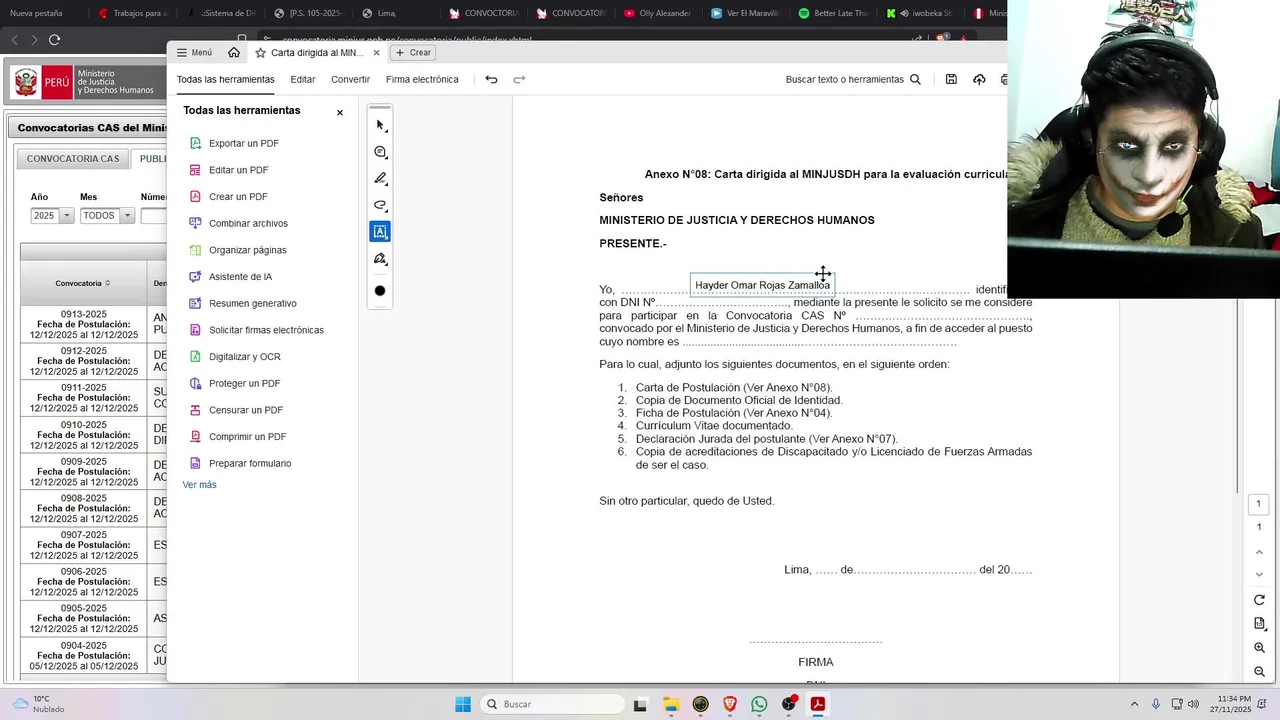Open WhatsApp from the taskbar

759,704
